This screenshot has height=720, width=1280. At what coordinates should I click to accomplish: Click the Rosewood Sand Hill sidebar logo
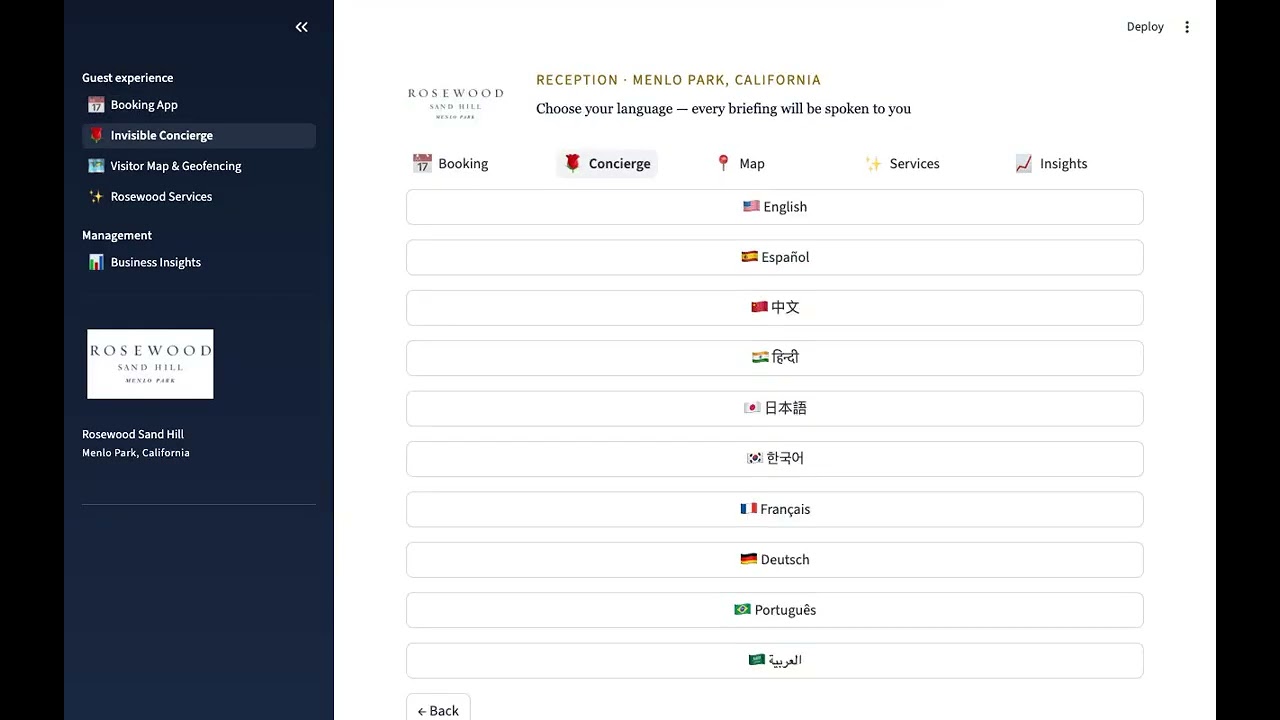(x=150, y=364)
